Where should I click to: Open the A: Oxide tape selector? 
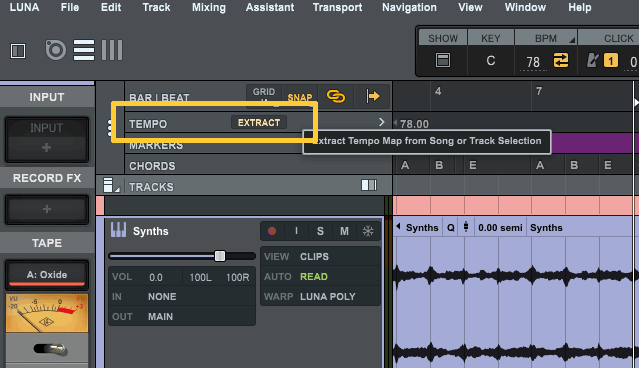(47, 275)
